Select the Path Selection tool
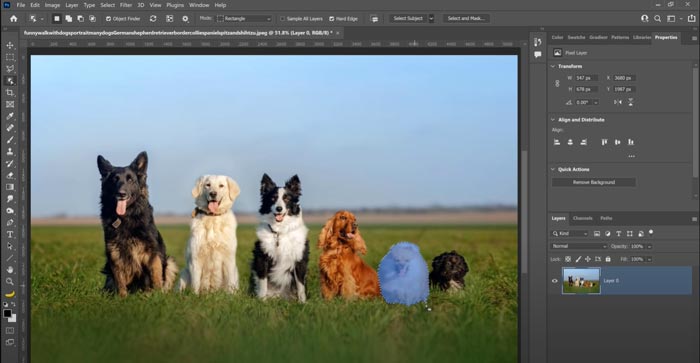The width and height of the screenshot is (700, 363). coord(10,246)
